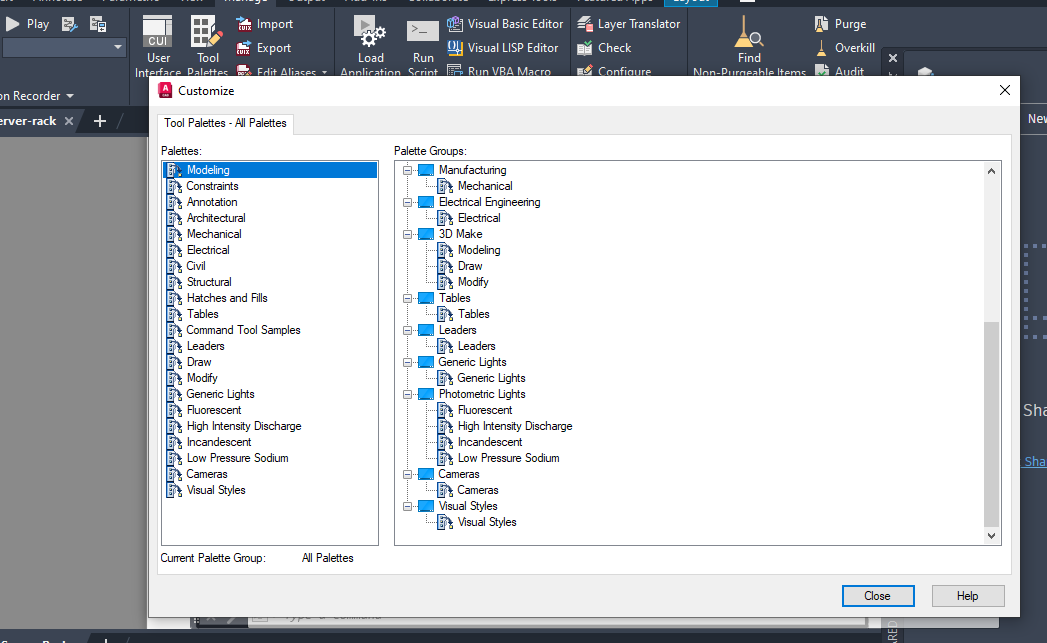Open the Visual Basic Editor
Screen dimensions: 1047x643
(x=505, y=24)
